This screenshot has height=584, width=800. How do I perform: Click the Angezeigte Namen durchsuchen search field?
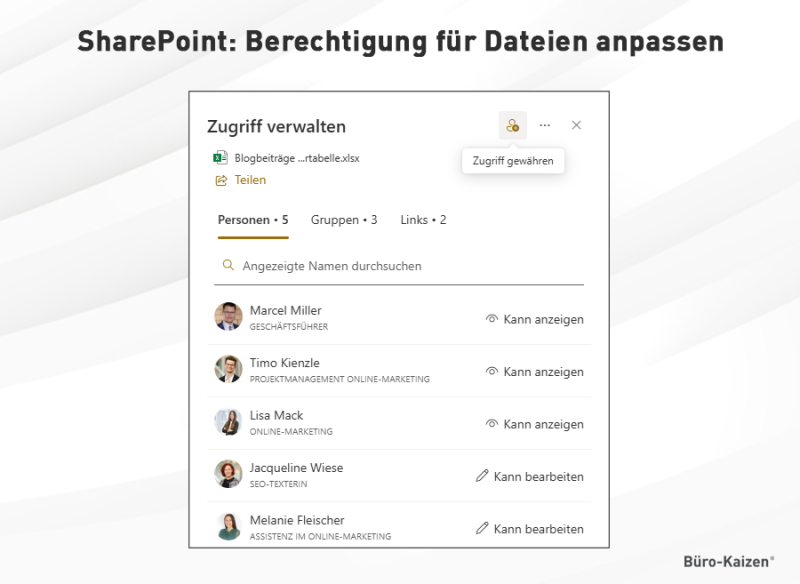330,265
